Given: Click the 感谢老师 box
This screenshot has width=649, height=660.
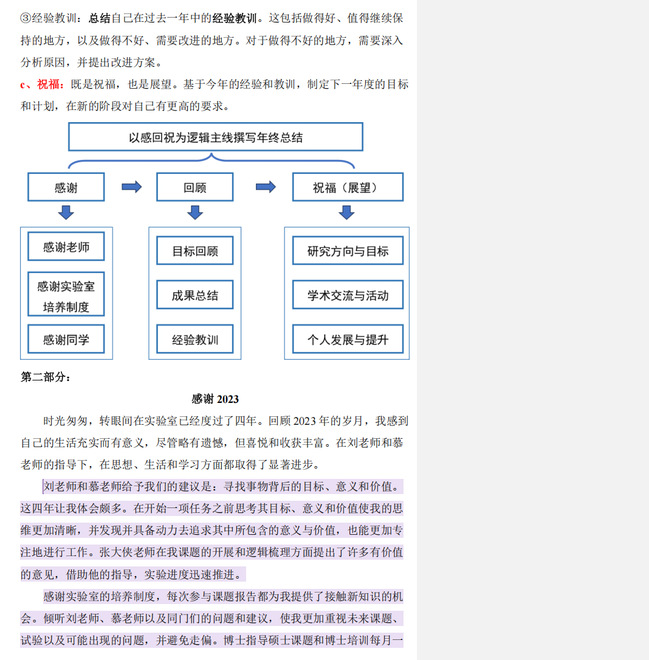Looking at the screenshot, I should coord(66,246).
